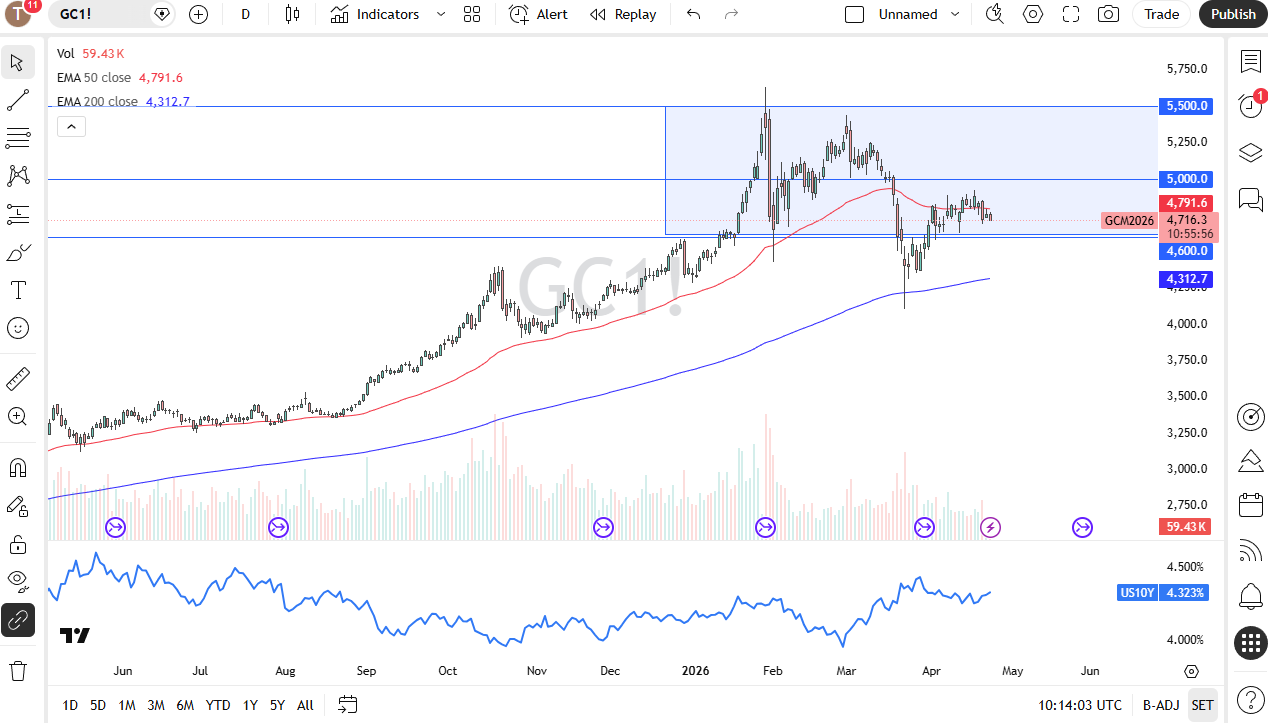
Task: Open the Fibonacci retracement tools
Action: click(x=18, y=138)
